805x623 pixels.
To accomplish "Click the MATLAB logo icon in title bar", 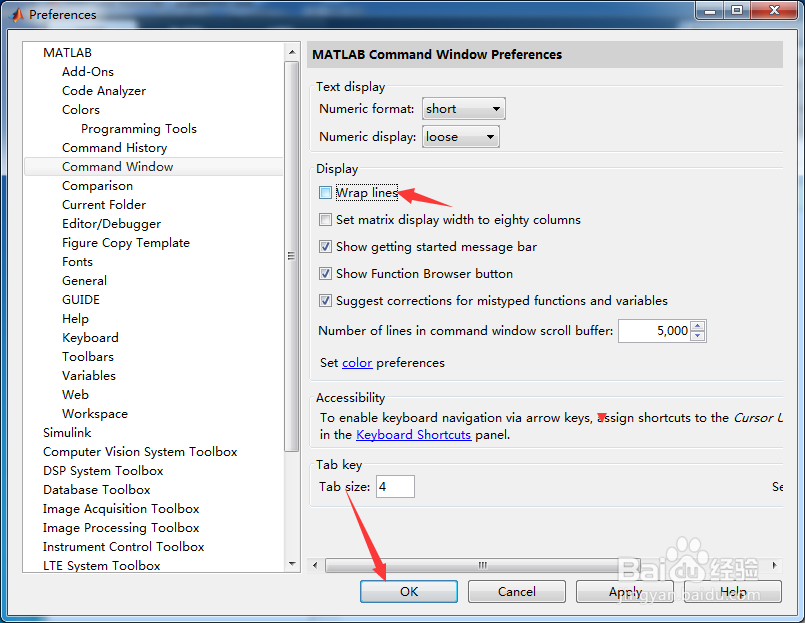I will [17, 15].
